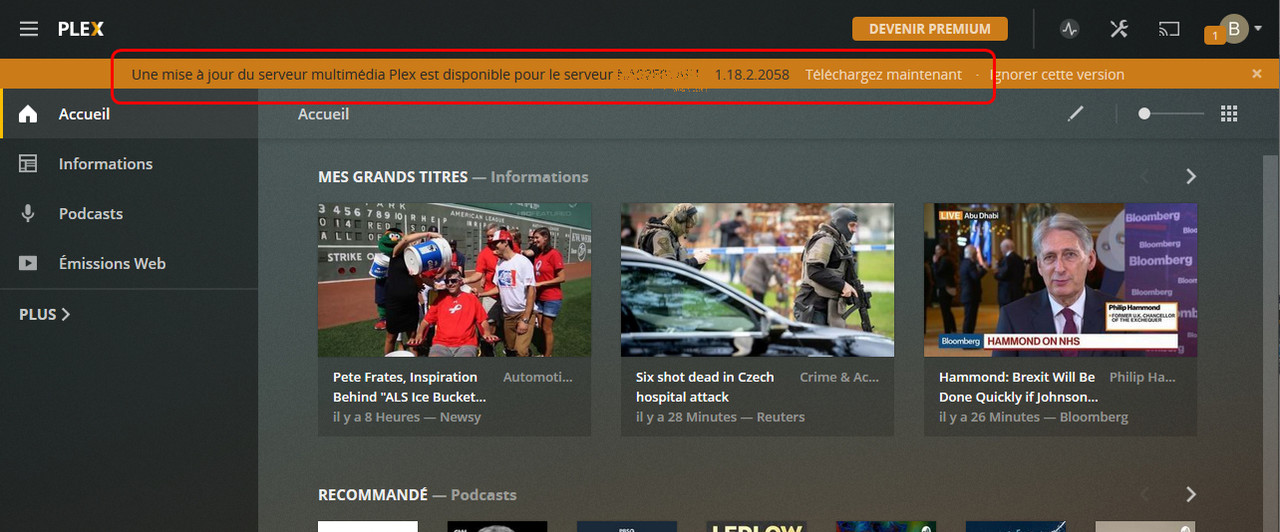Click il y a 28 Minutes — Reuters

(720, 417)
